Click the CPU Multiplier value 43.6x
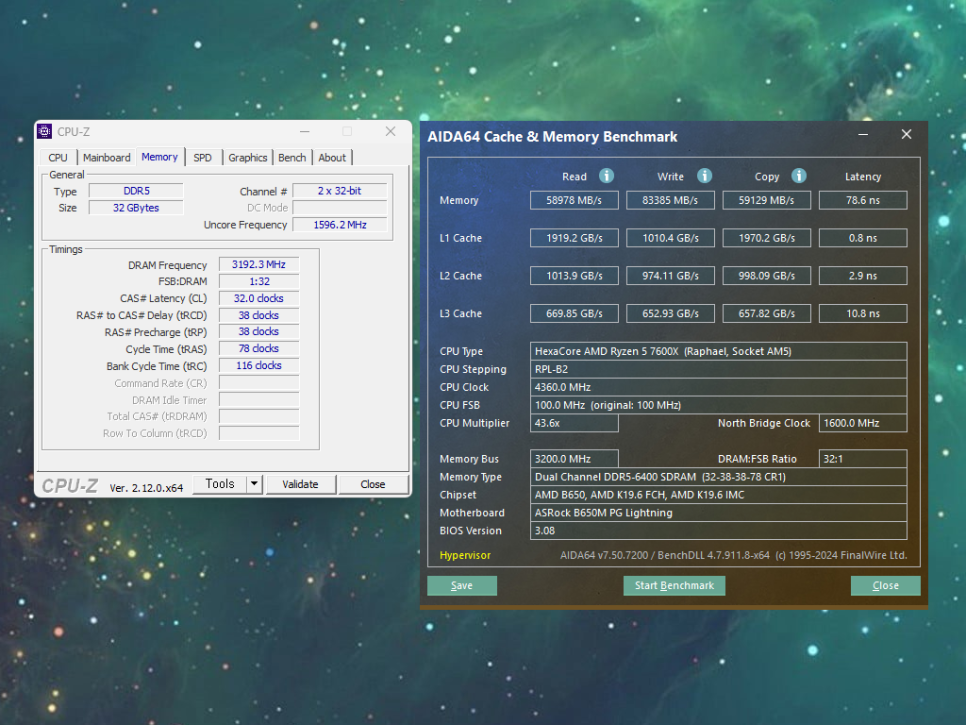Image resolution: width=966 pixels, height=725 pixels. coord(574,423)
